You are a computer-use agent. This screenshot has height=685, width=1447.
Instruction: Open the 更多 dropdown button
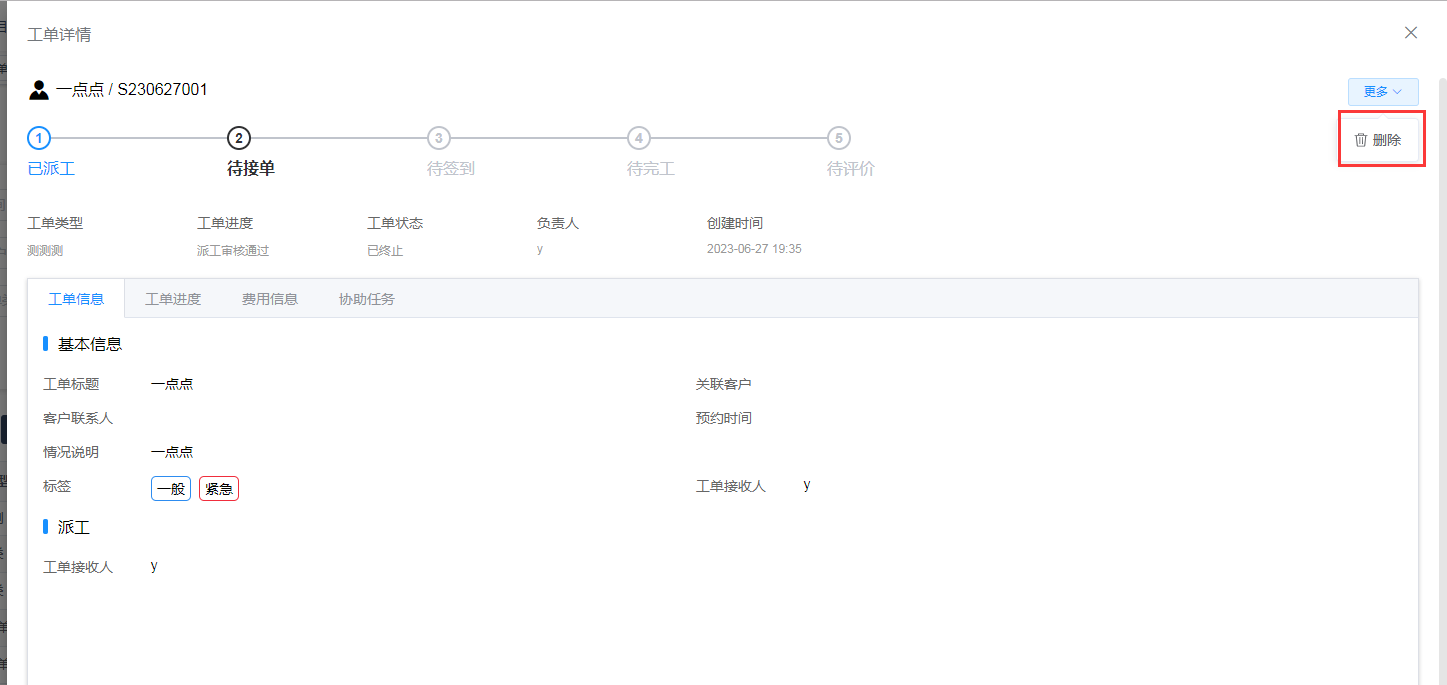click(x=1382, y=92)
